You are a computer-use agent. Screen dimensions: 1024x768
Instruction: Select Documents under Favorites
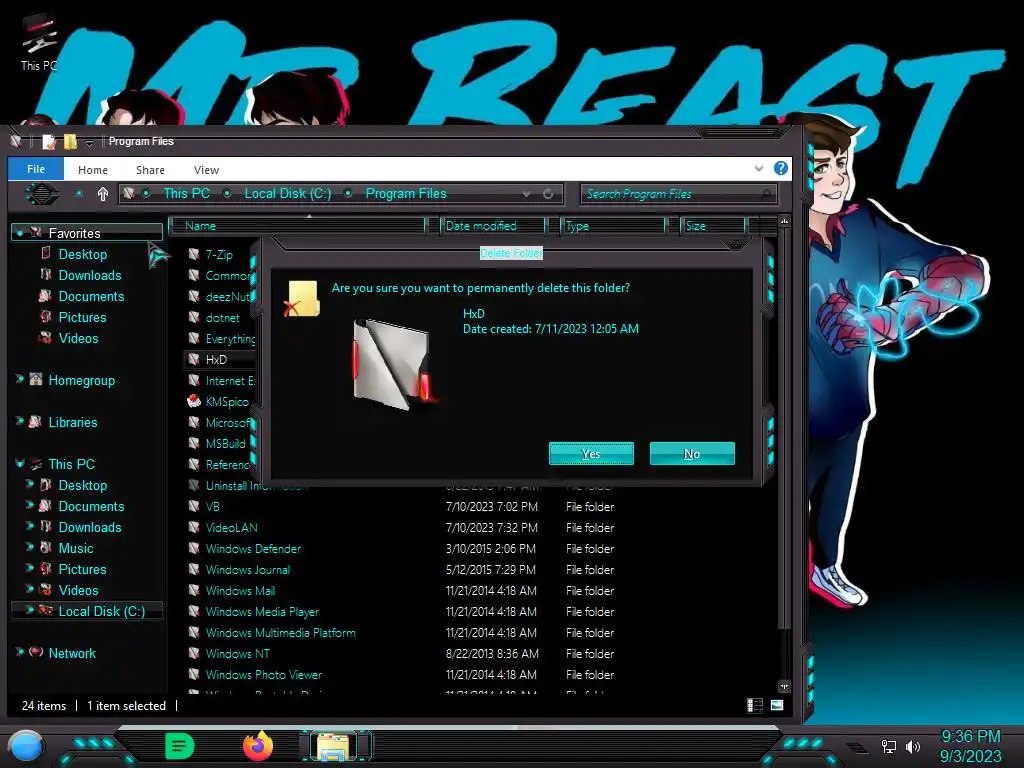coord(91,296)
